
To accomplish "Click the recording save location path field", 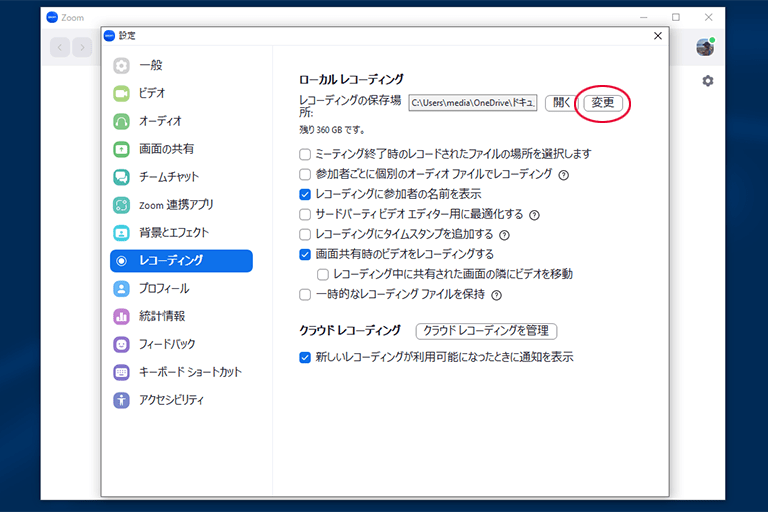I will point(473,102).
